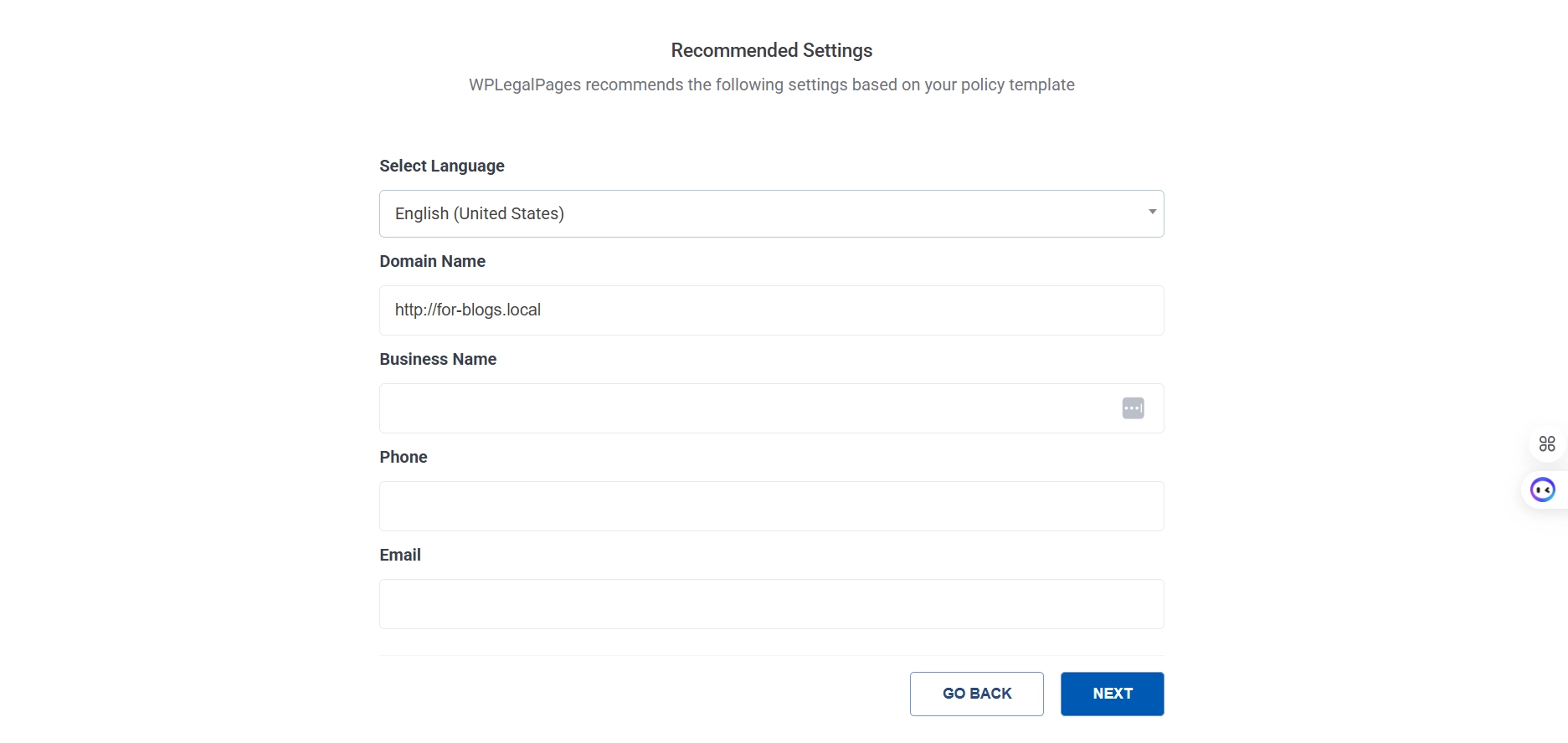Image resolution: width=1568 pixels, height=743 pixels.
Task: Click the divider line above the buttons
Action: 771,655
